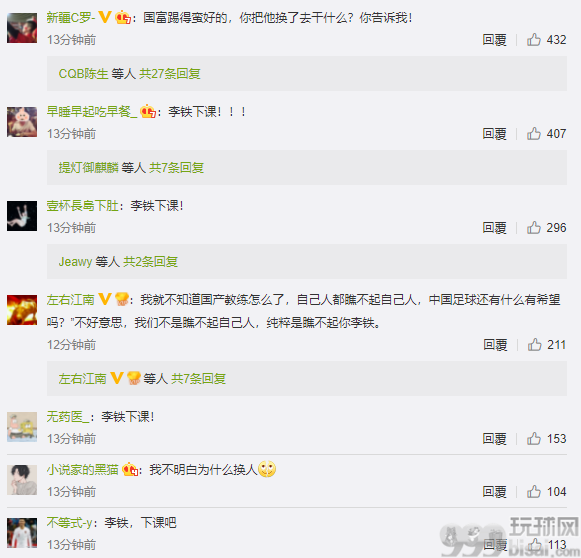Screen dimensions: 581x558
Task: Click the orange V badge beside 新疆C罗-
Action: [105, 17]
